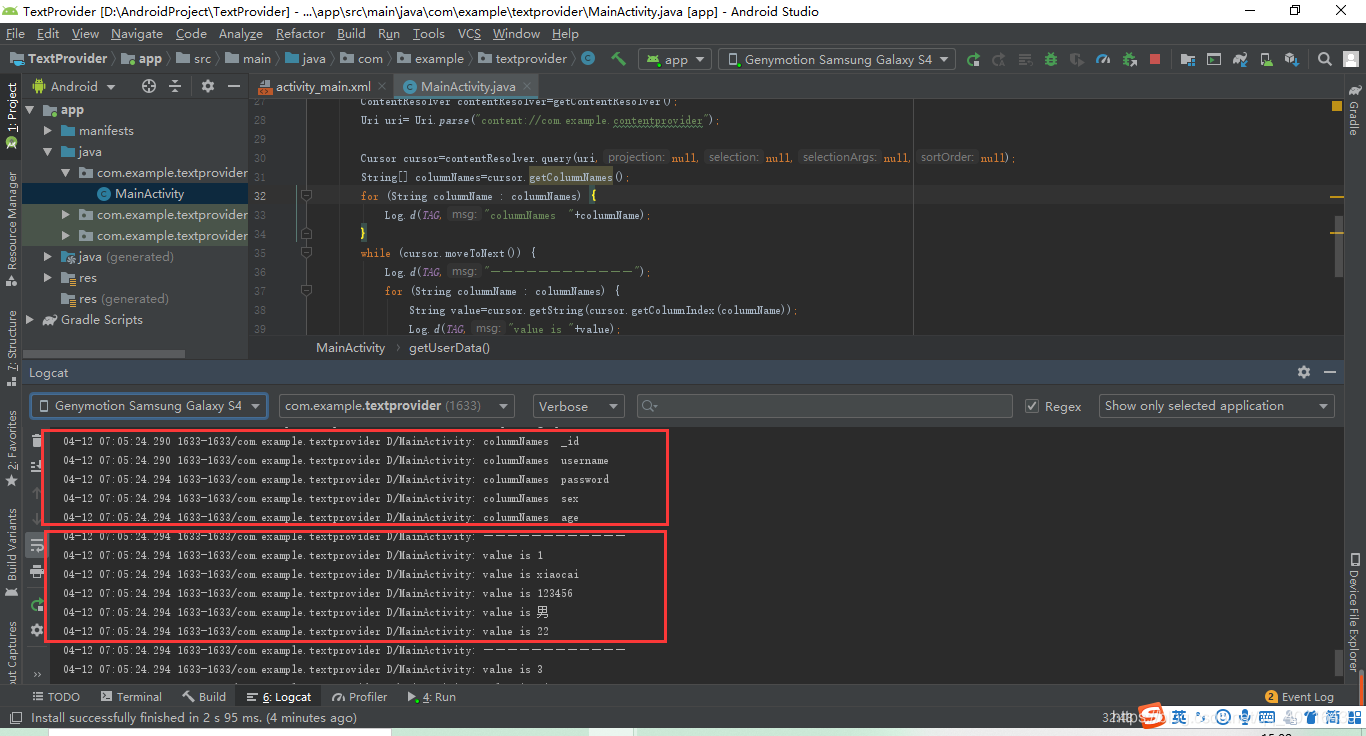This screenshot has height=736, width=1366.
Task: Click the Sogou input method icon
Action: 1153,716
